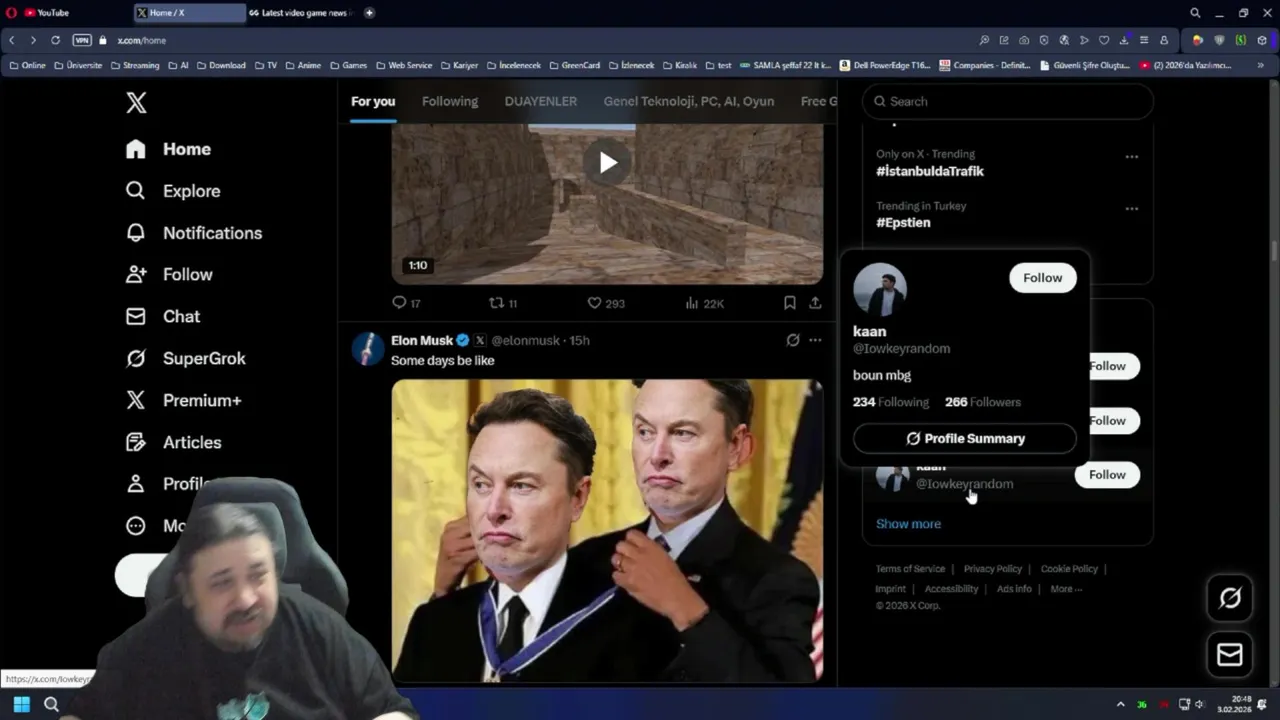This screenshot has height=720, width=1280.
Task: Switch to the Following tab
Action: [x=450, y=101]
